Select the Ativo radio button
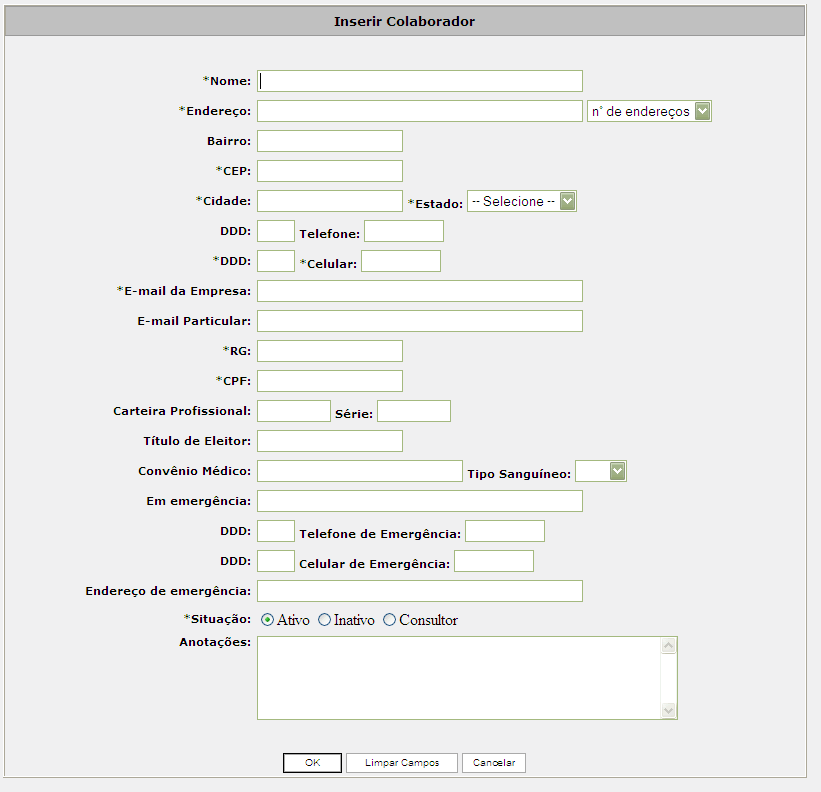 (x=267, y=620)
